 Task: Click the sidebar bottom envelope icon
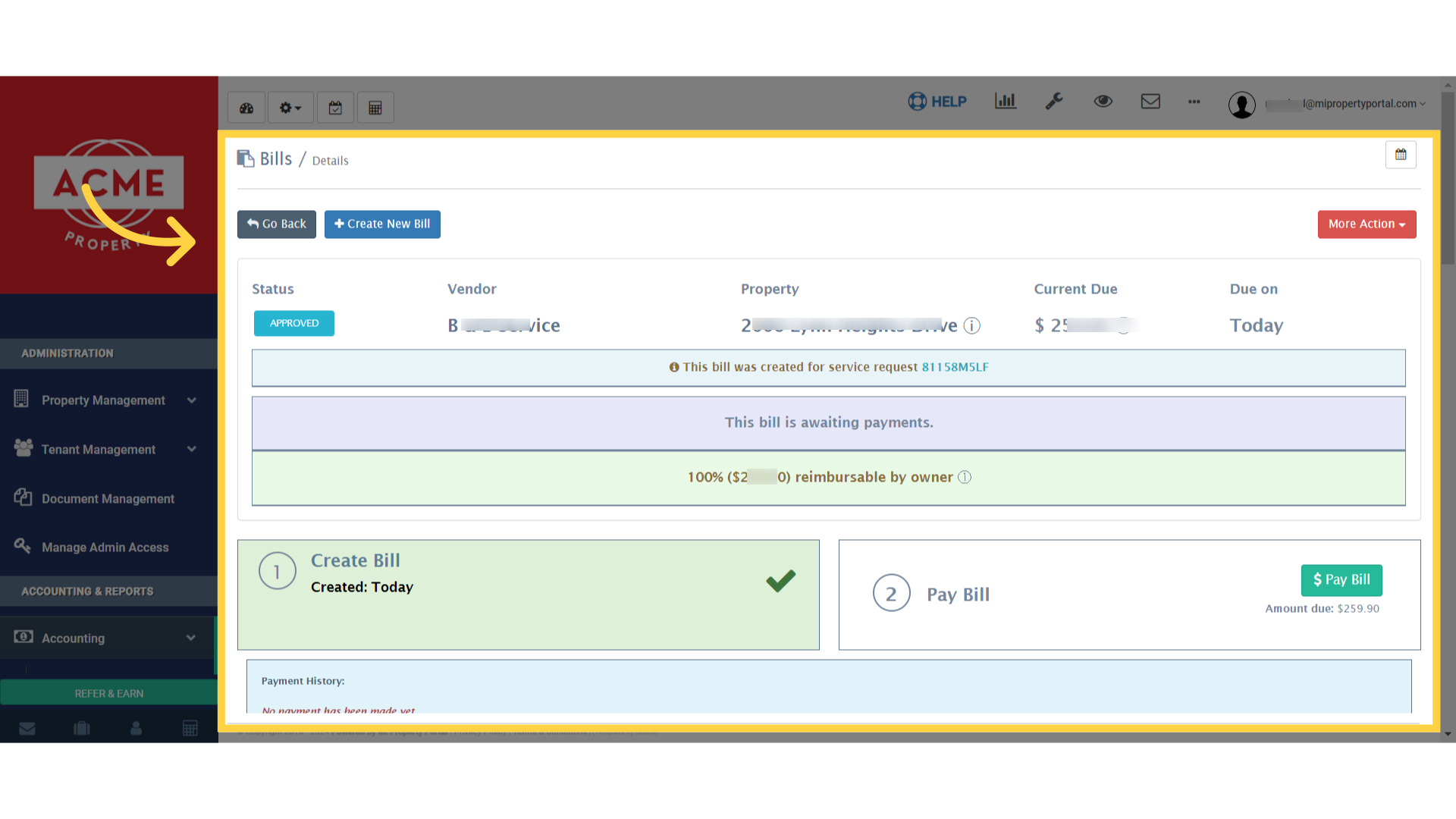pos(27,729)
